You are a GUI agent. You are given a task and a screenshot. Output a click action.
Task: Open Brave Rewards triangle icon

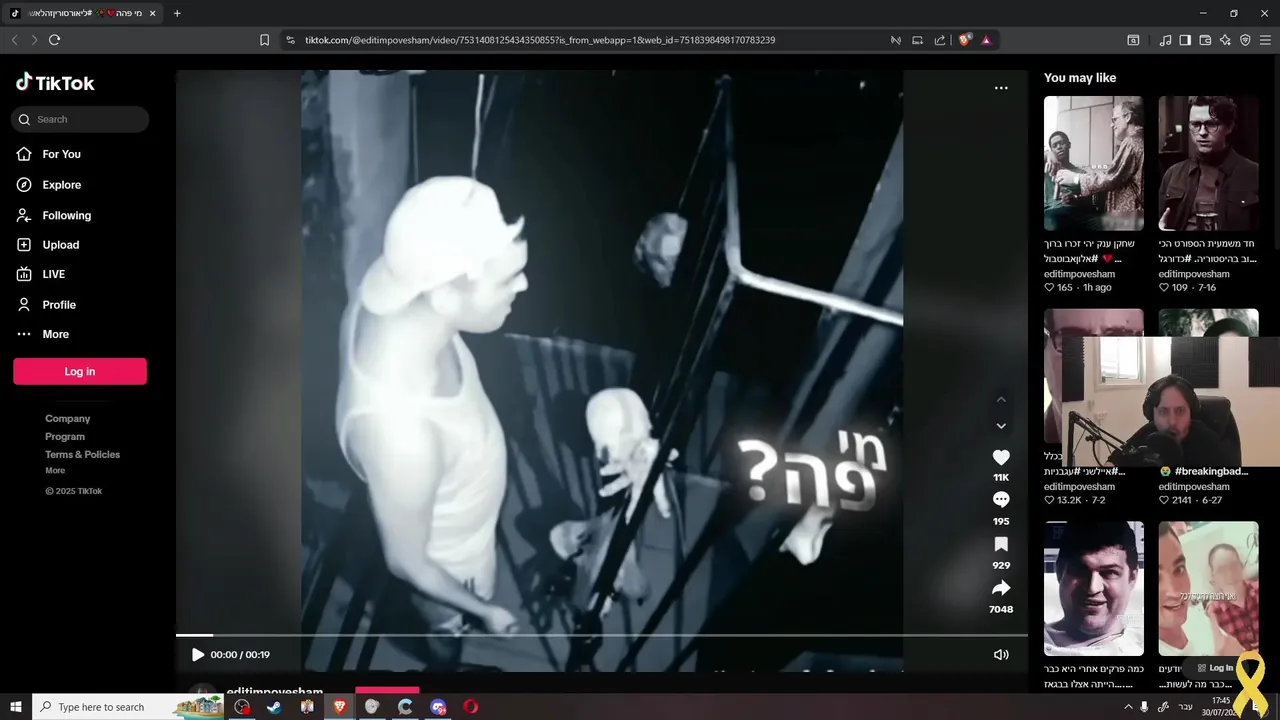point(986,40)
